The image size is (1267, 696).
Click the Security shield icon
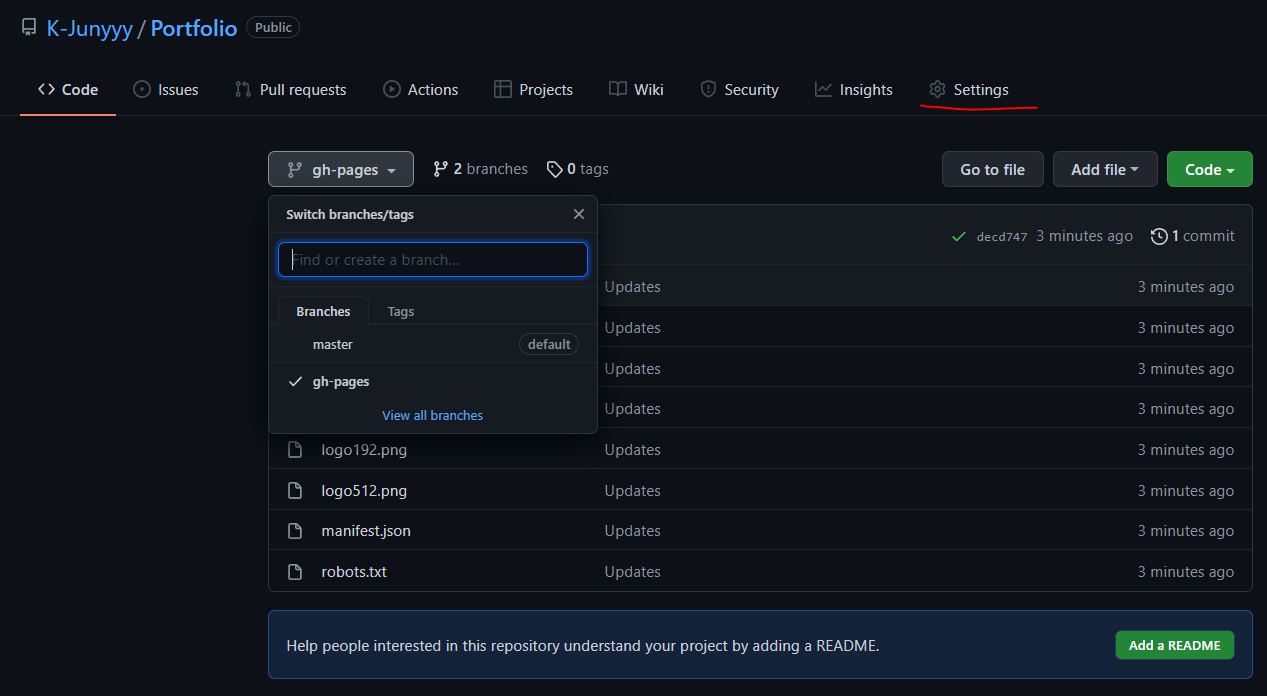(708, 90)
